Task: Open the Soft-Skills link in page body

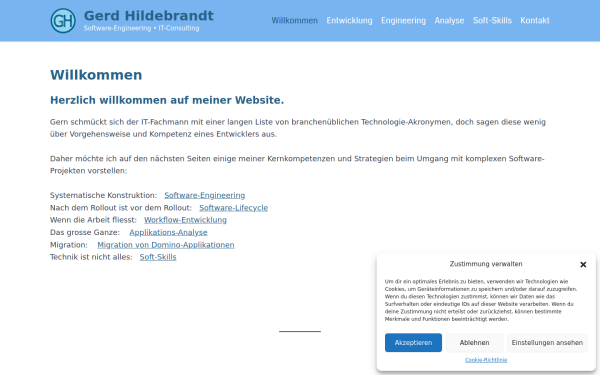Action: tap(158, 257)
